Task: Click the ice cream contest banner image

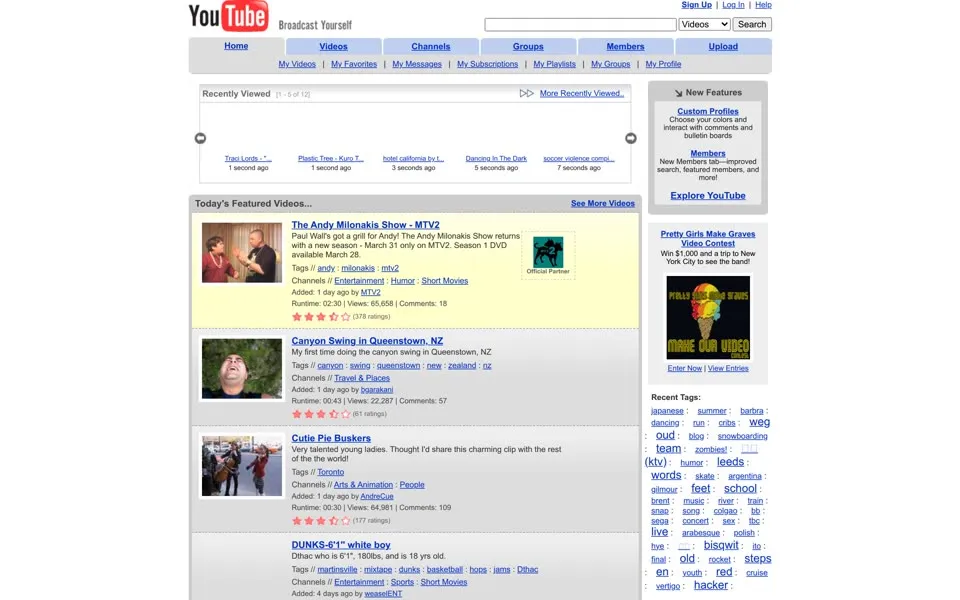Action: pos(708,317)
